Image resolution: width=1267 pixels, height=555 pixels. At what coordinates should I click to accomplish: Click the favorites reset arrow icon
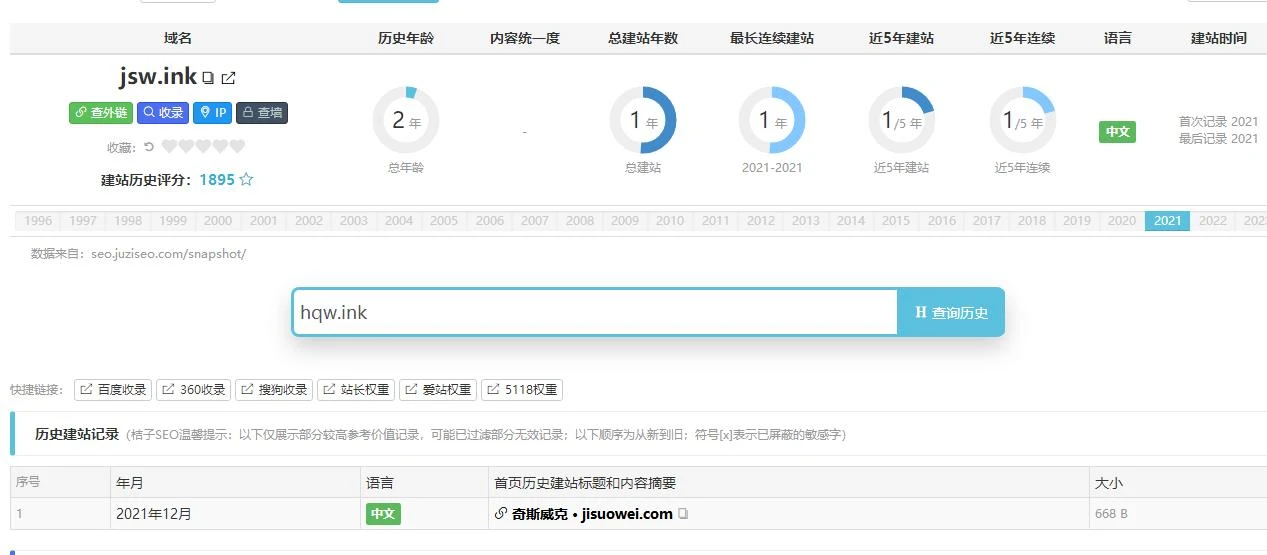coord(149,147)
